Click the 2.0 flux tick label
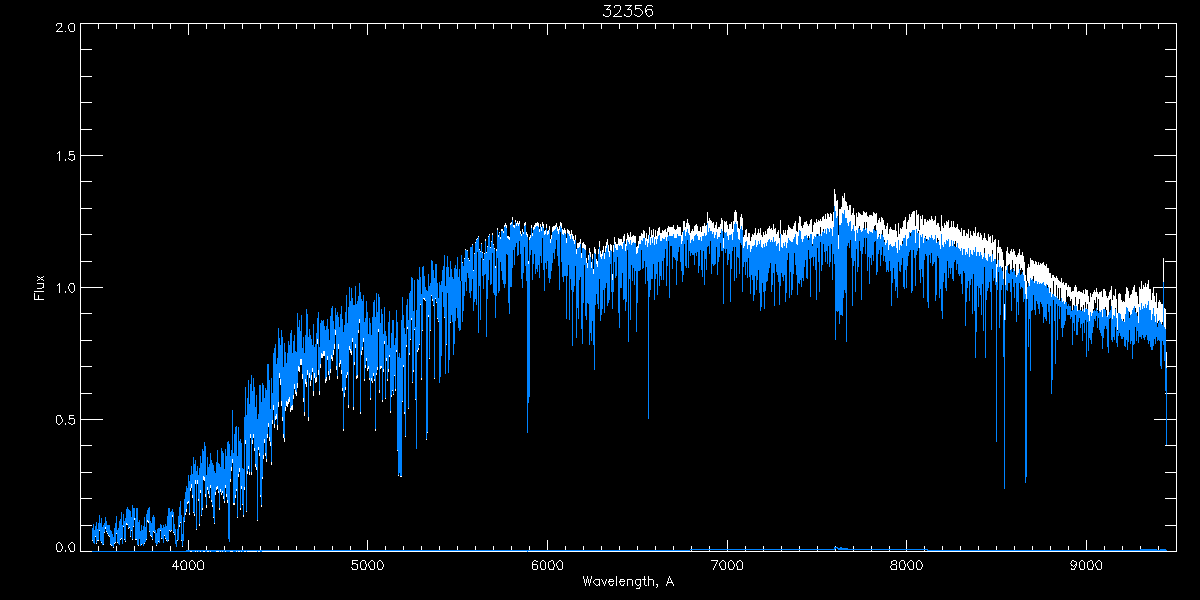 click(65, 28)
